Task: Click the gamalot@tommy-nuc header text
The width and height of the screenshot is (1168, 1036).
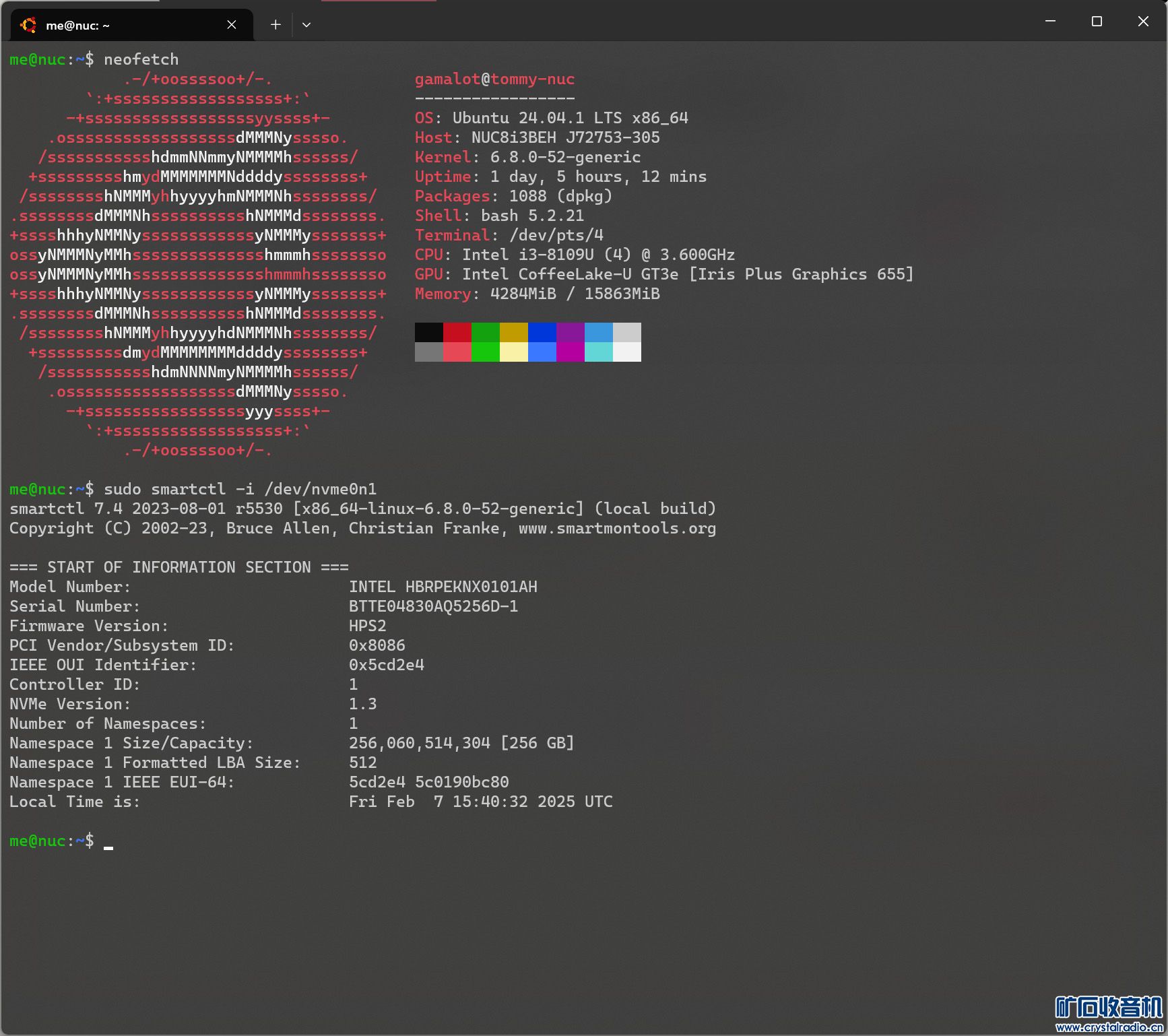Action: (x=494, y=79)
